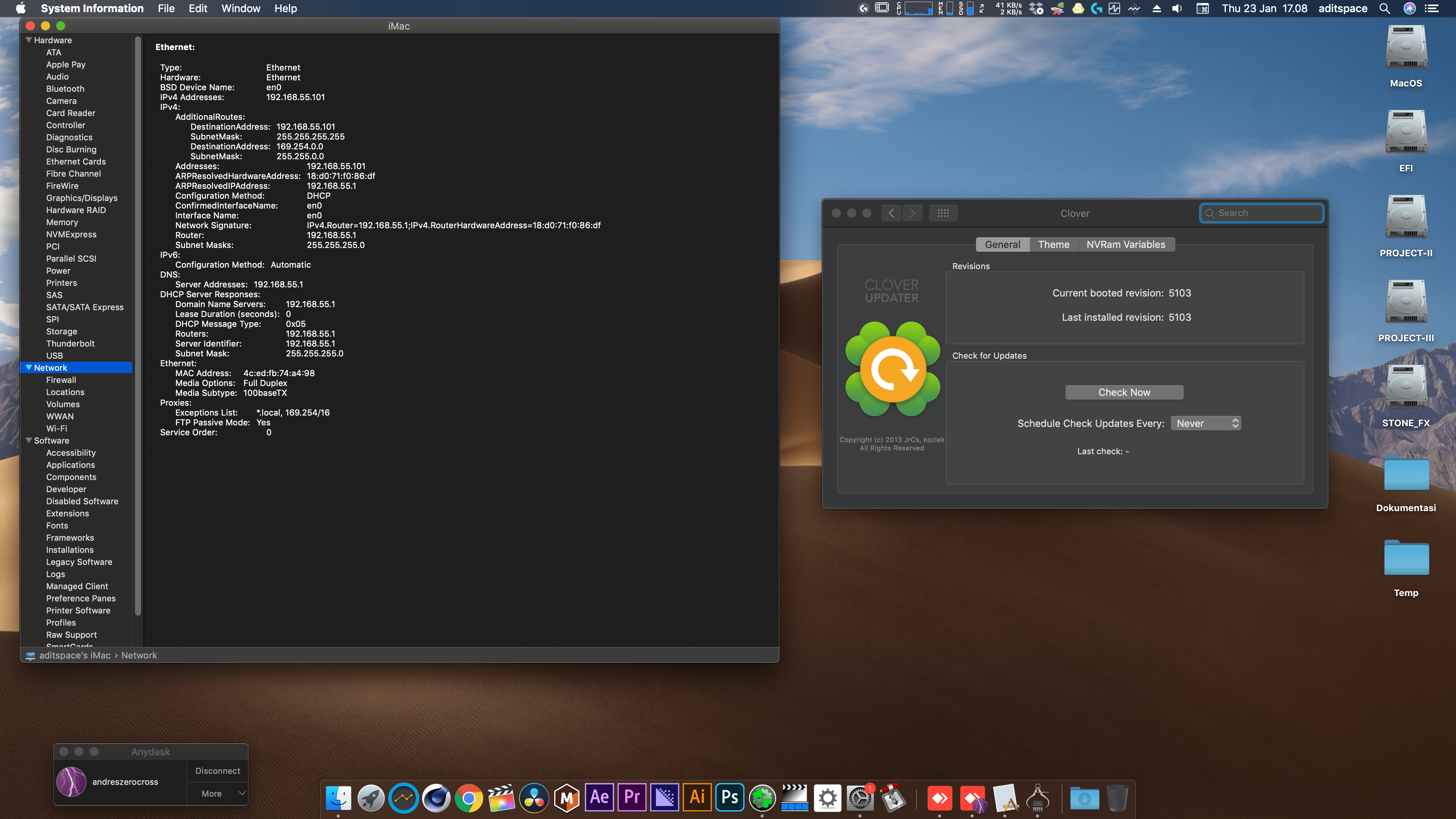Launch Launchpad rocket icon in dock
The width and height of the screenshot is (1456, 819).
point(371,798)
